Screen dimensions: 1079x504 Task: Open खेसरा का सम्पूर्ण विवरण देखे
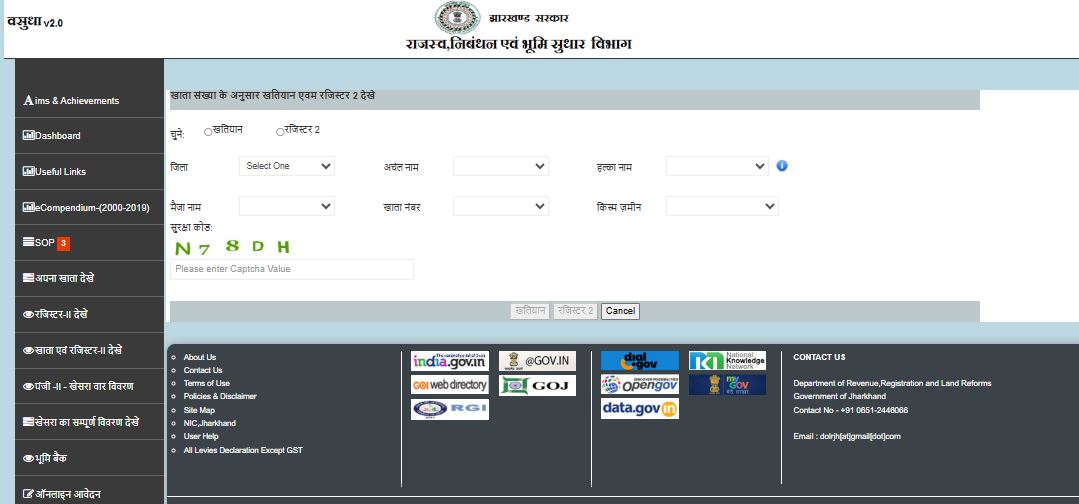click(x=89, y=422)
